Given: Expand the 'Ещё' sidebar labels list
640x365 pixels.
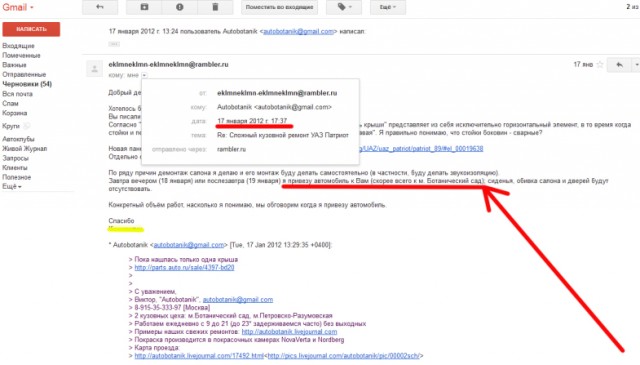Looking at the screenshot, I should [x=12, y=187].
